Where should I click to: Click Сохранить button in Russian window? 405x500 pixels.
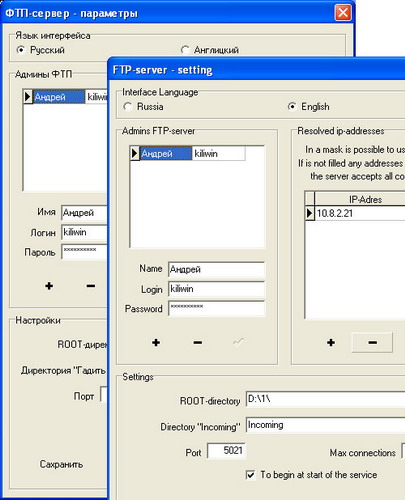[x=61, y=464]
